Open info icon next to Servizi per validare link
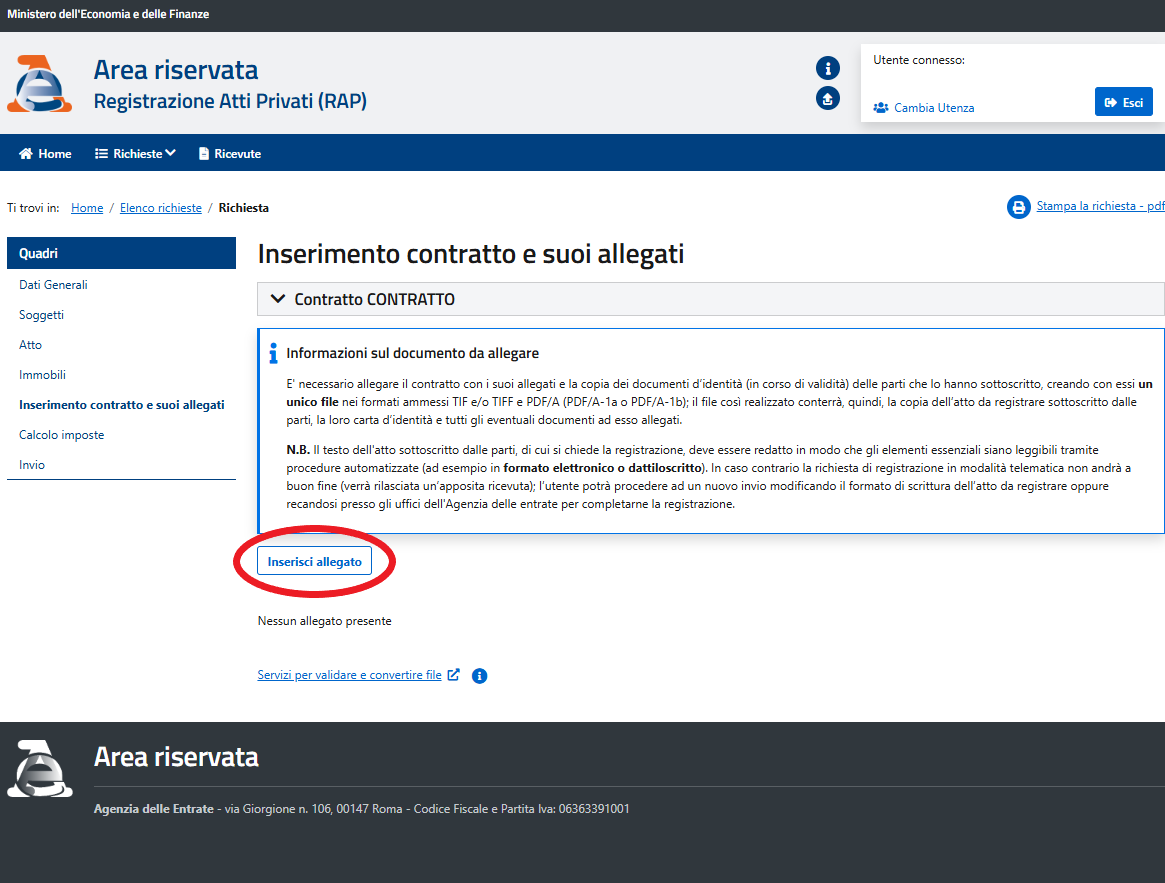The image size is (1165, 883). [x=480, y=676]
